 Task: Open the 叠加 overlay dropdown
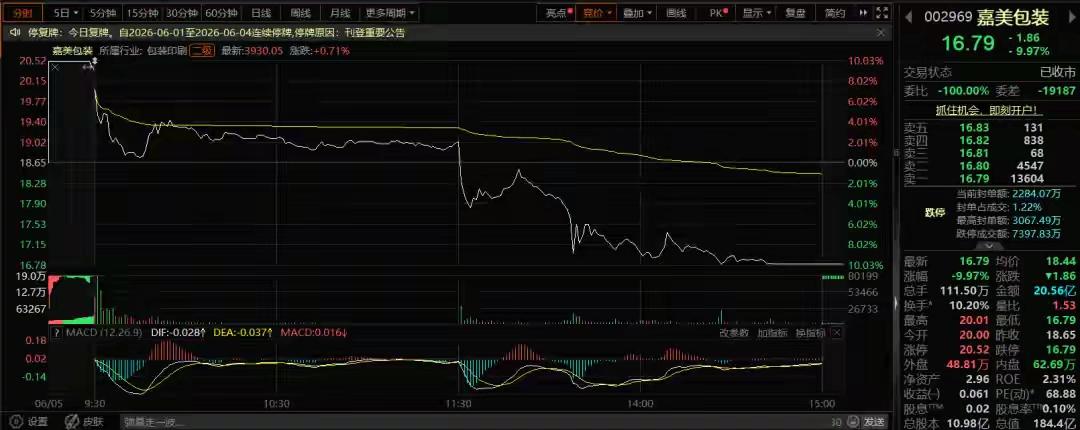click(x=637, y=12)
